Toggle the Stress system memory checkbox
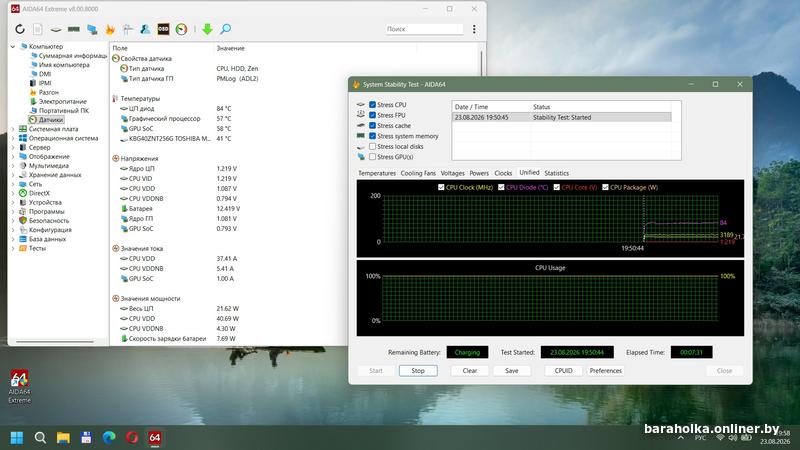This screenshot has height=450, width=800. click(372, 136)
